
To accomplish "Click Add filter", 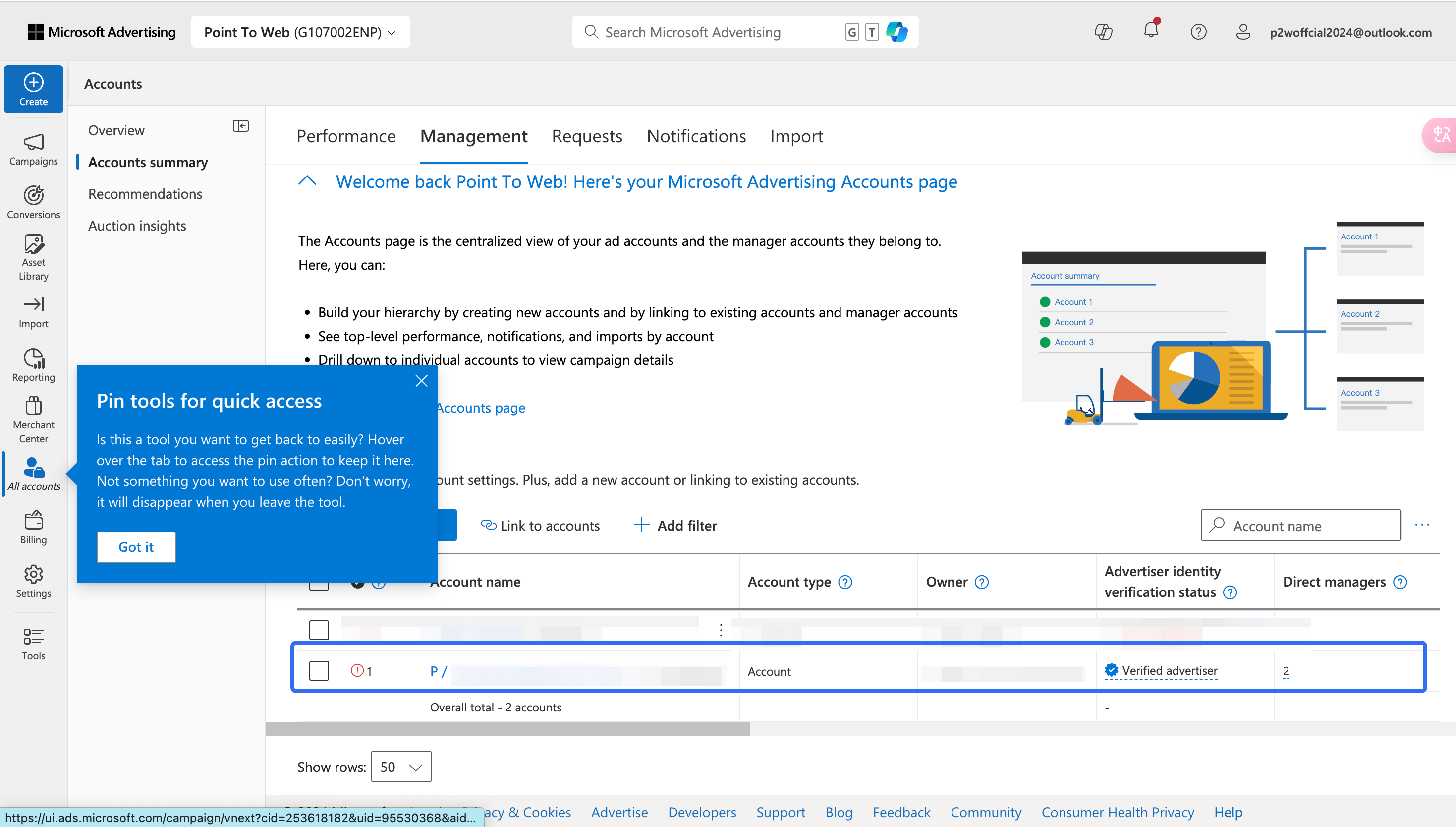I will coord(675,526).
